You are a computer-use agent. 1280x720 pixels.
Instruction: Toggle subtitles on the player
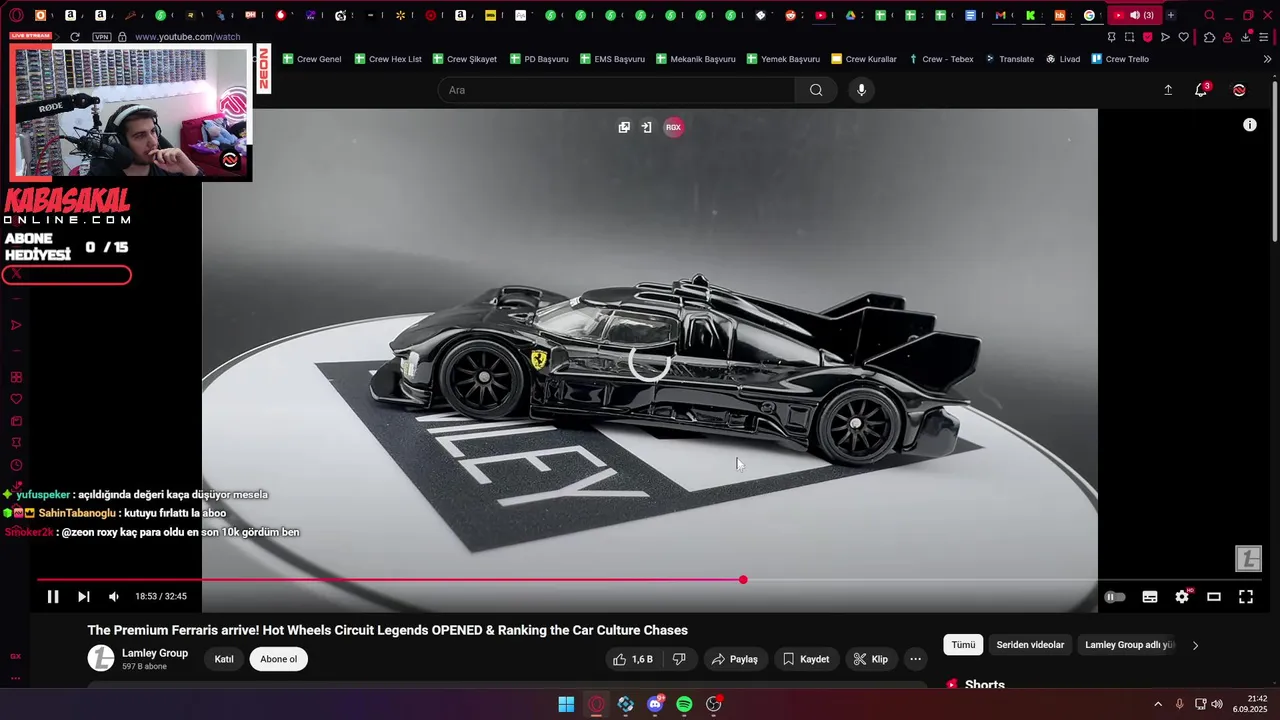1150,597
